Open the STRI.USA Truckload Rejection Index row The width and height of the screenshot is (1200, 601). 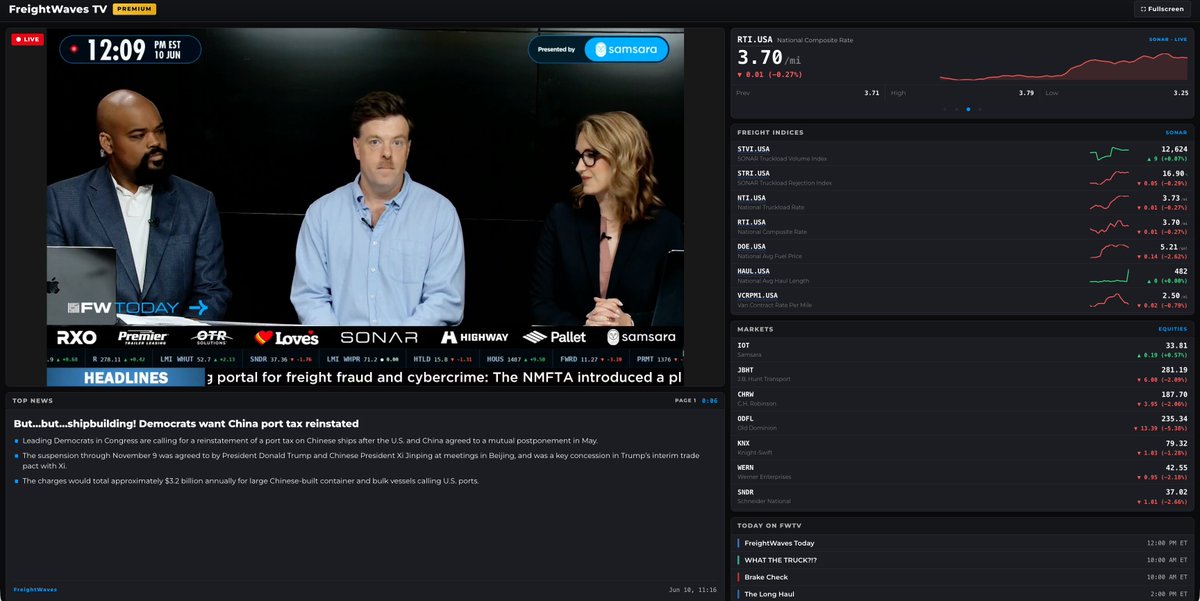[961, 177]
